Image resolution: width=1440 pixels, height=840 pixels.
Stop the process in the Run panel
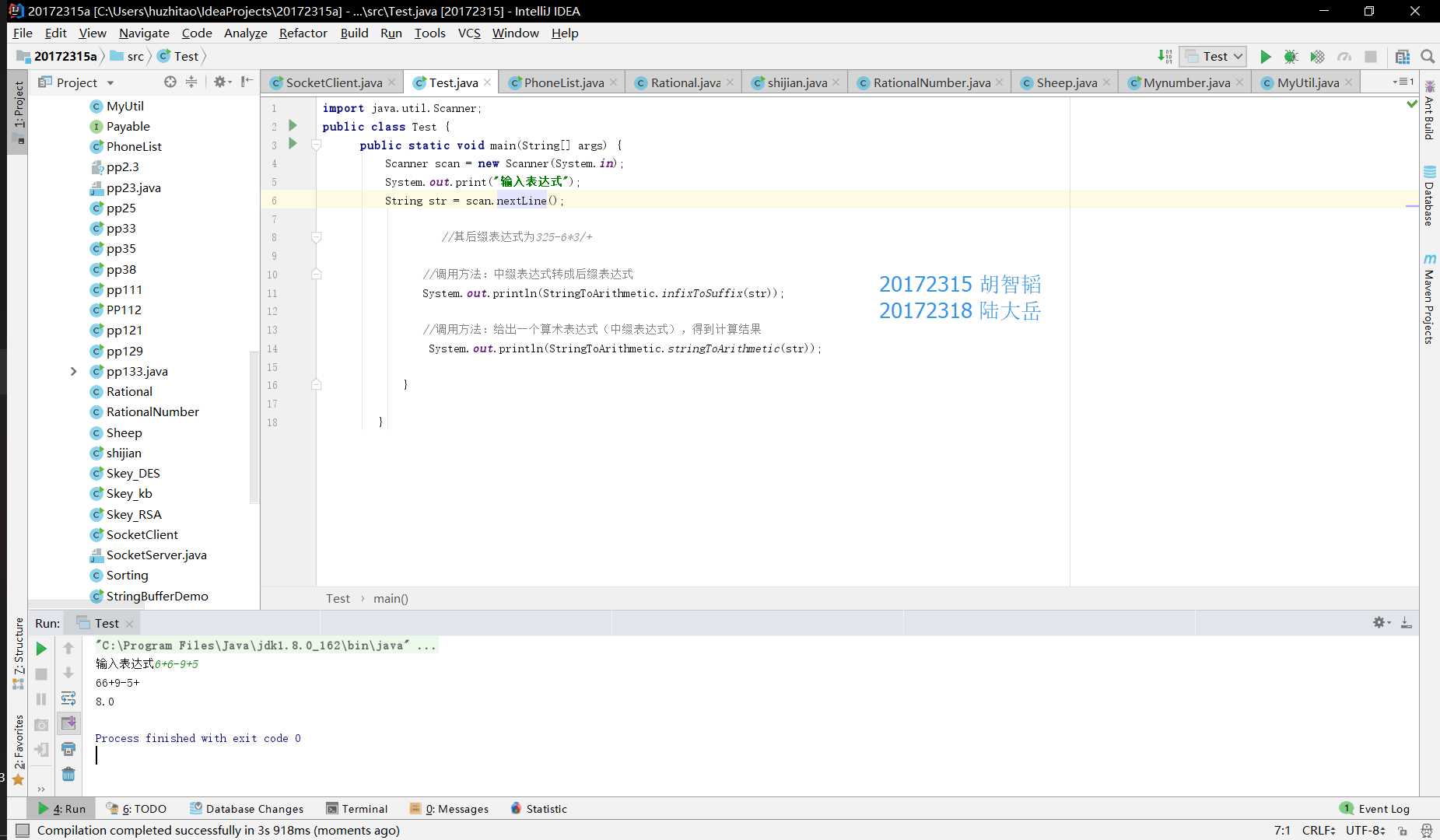41,674
